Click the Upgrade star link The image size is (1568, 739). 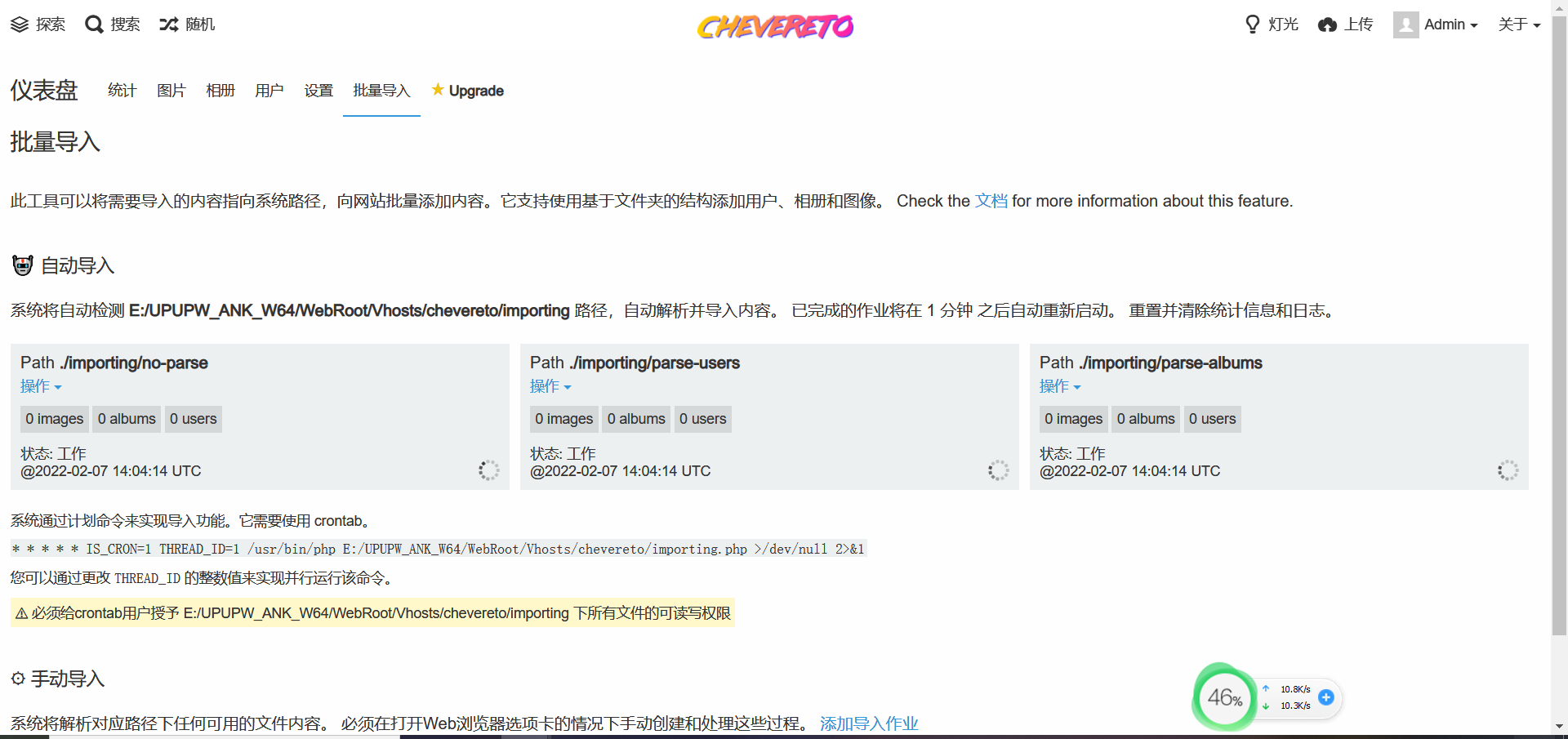click(x=467, y=91)
